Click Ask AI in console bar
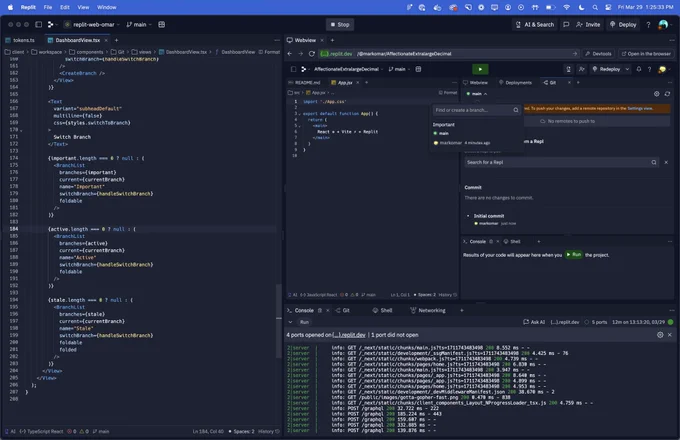Viewport: 680px width, 440px height. point(534,322)
